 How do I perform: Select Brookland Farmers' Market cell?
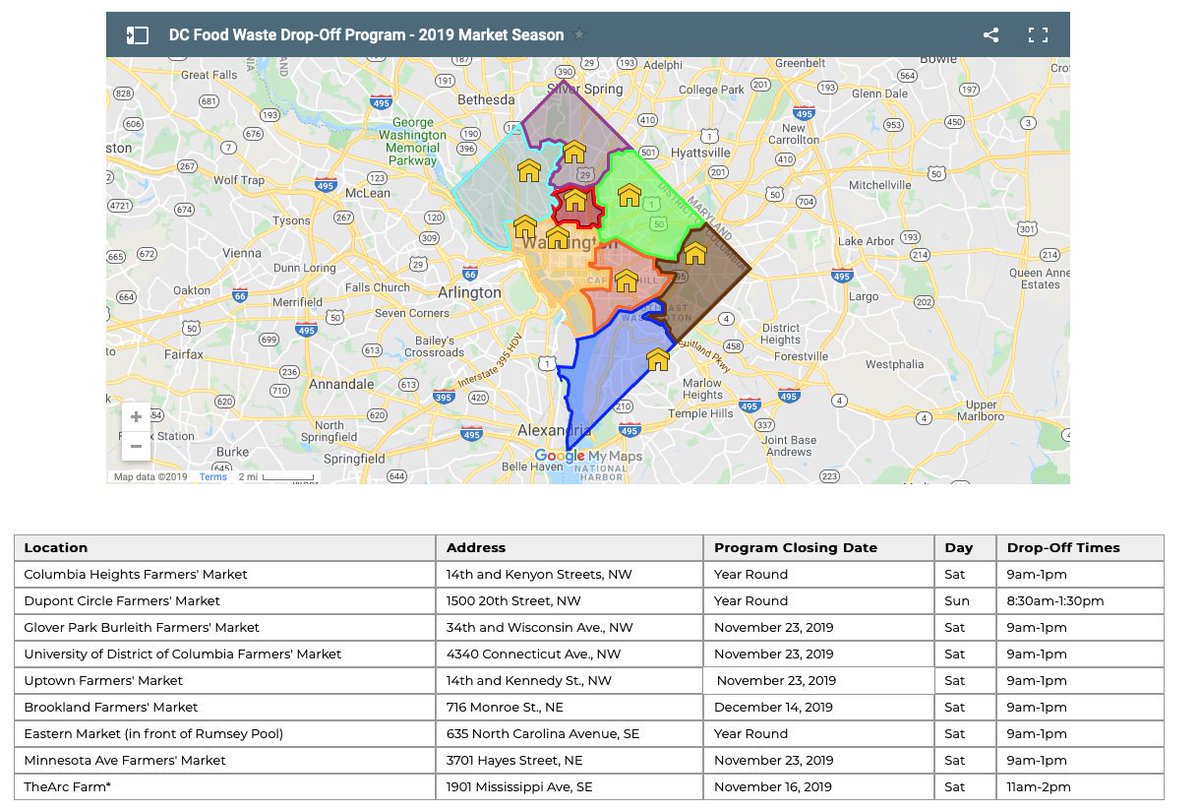click(226, 707)
